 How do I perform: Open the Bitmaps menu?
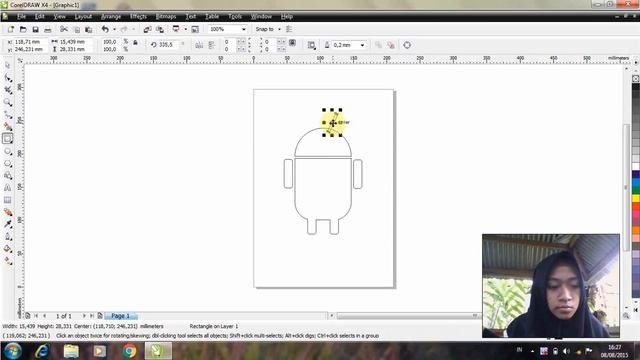[x=166, y=16]
